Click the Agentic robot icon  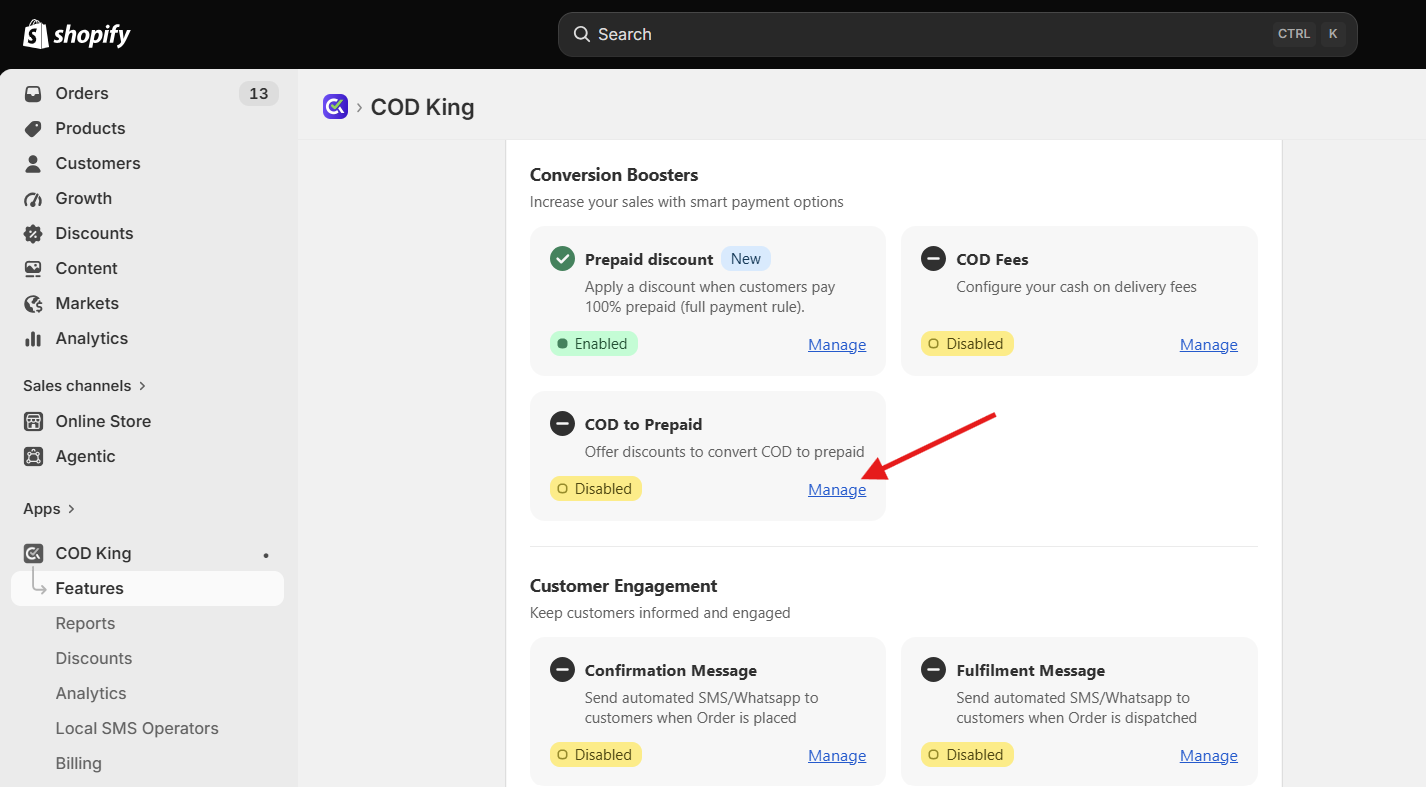(33, 456)
